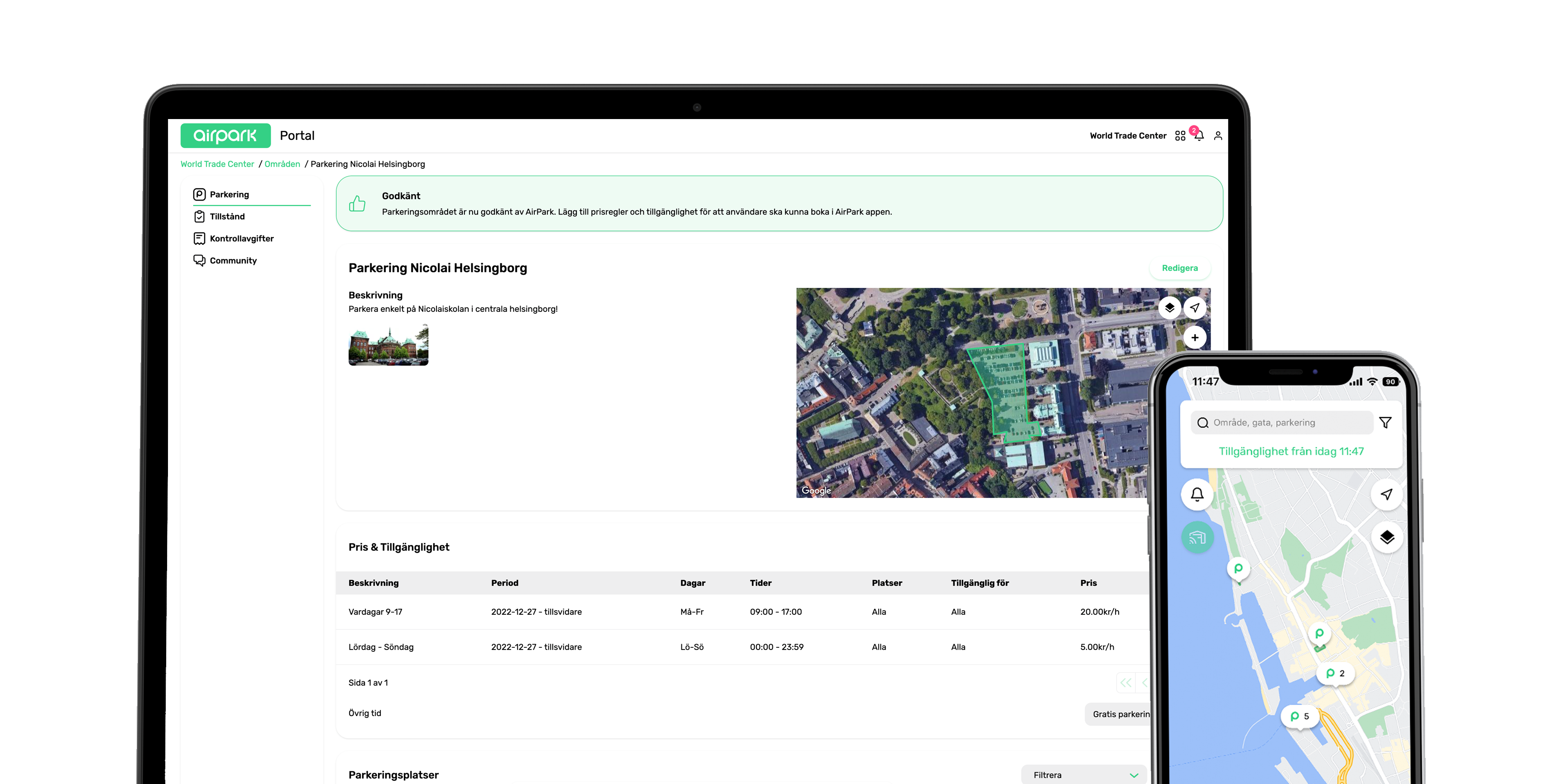
Task: Click the 00:00 - 23:59 time cell
Action: tap(776, 647)
